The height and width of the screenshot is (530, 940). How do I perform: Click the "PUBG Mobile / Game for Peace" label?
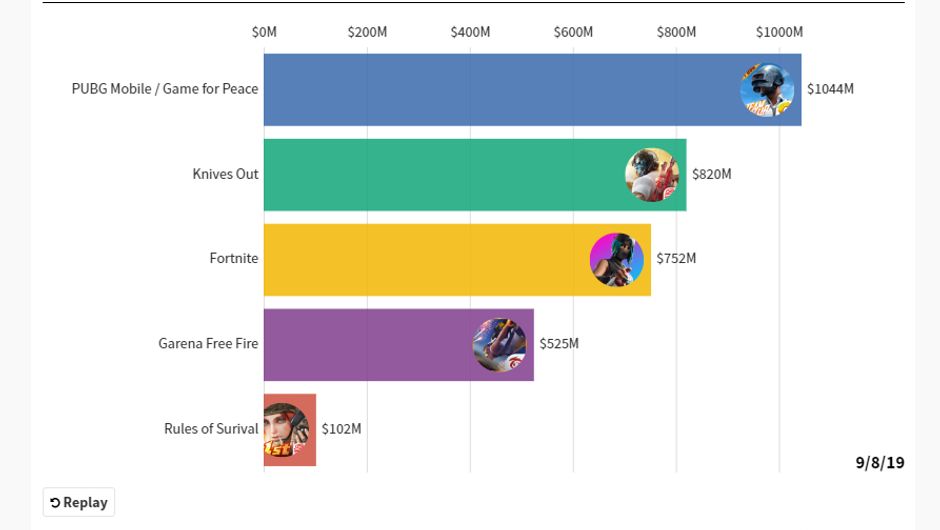click(165, 89)
